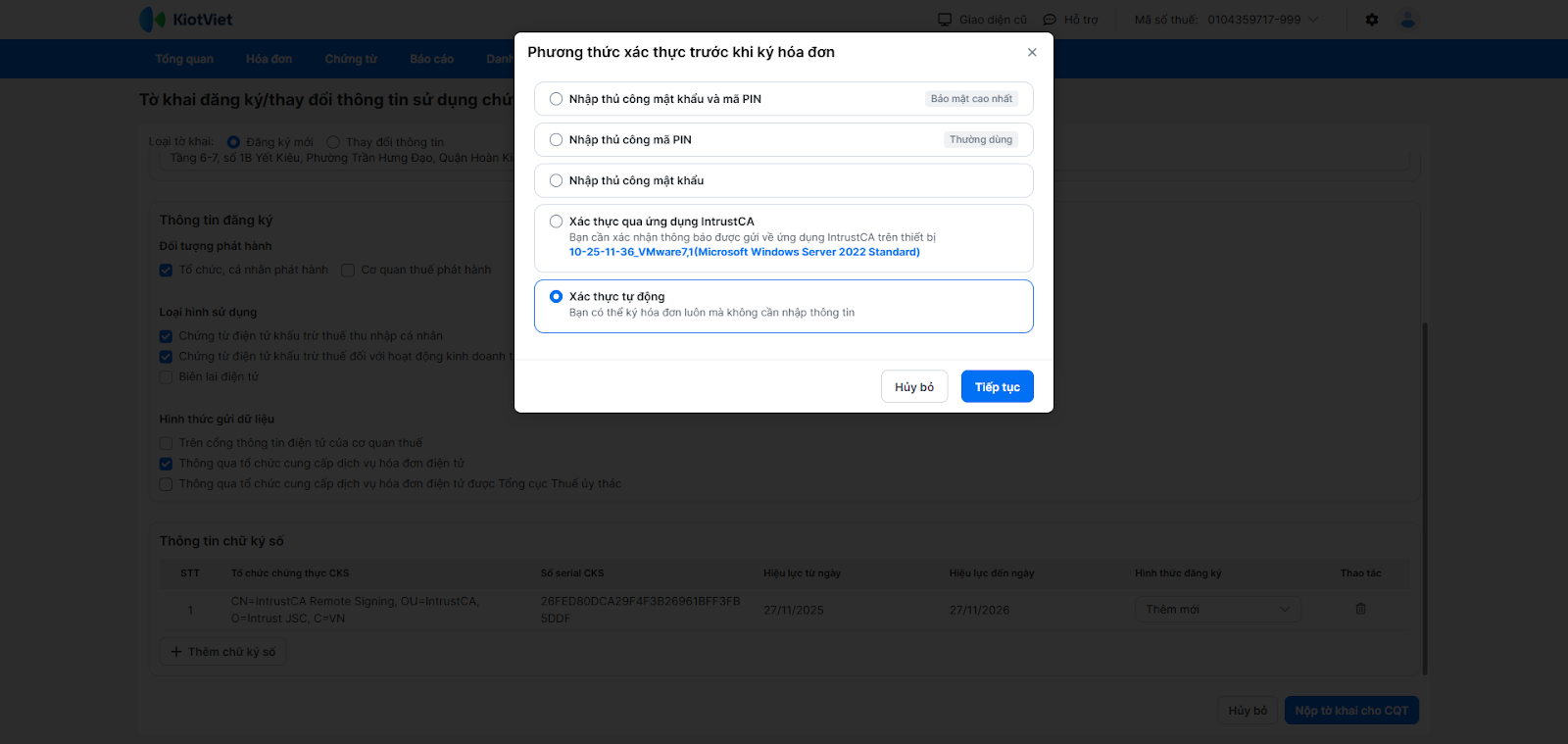
Task: Toggle the Biên lai điện tử checkbox
Action: click(166, 377)
